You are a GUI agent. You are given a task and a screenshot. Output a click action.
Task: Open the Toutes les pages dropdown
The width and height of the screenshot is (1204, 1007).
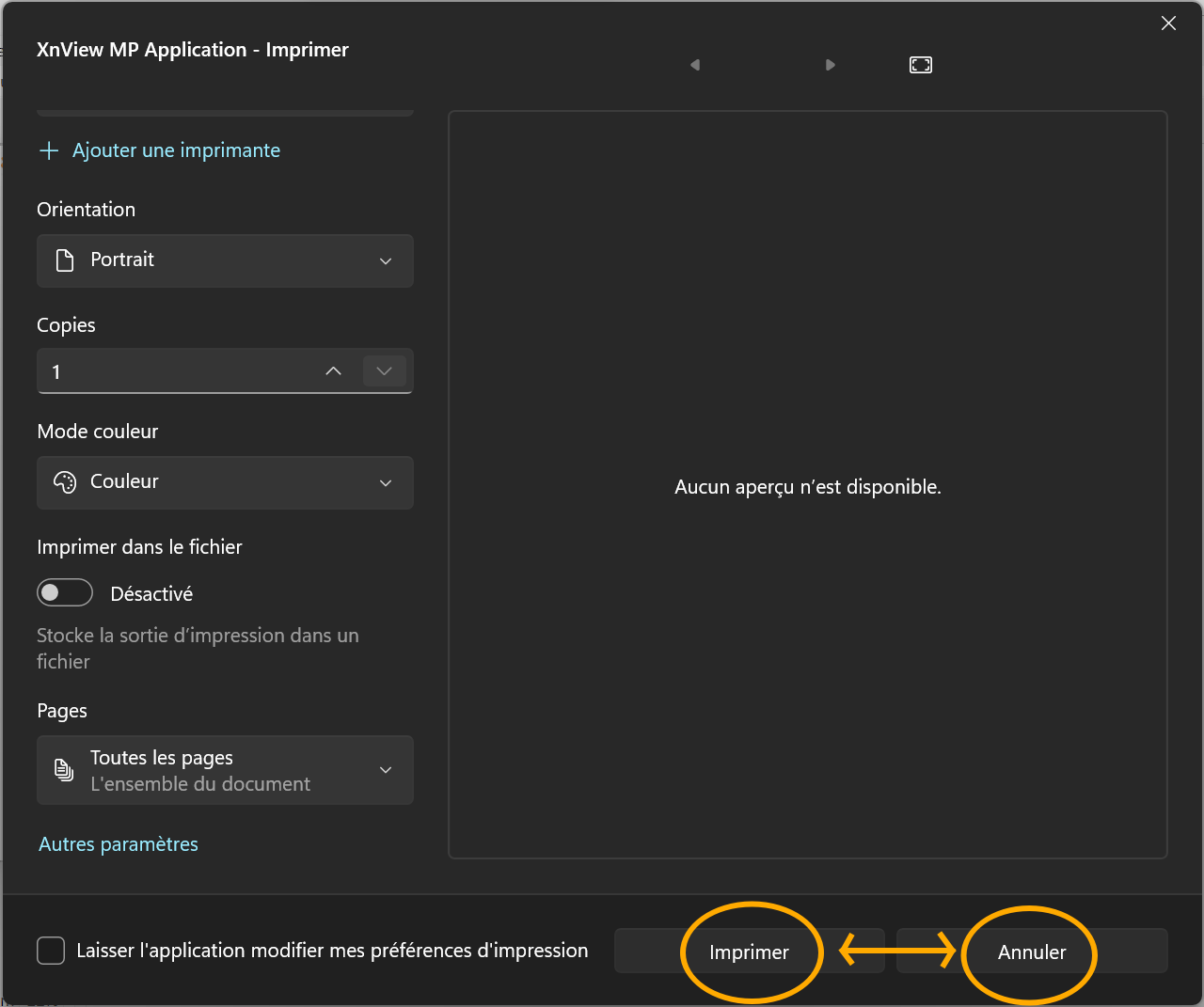coord(225,770)
